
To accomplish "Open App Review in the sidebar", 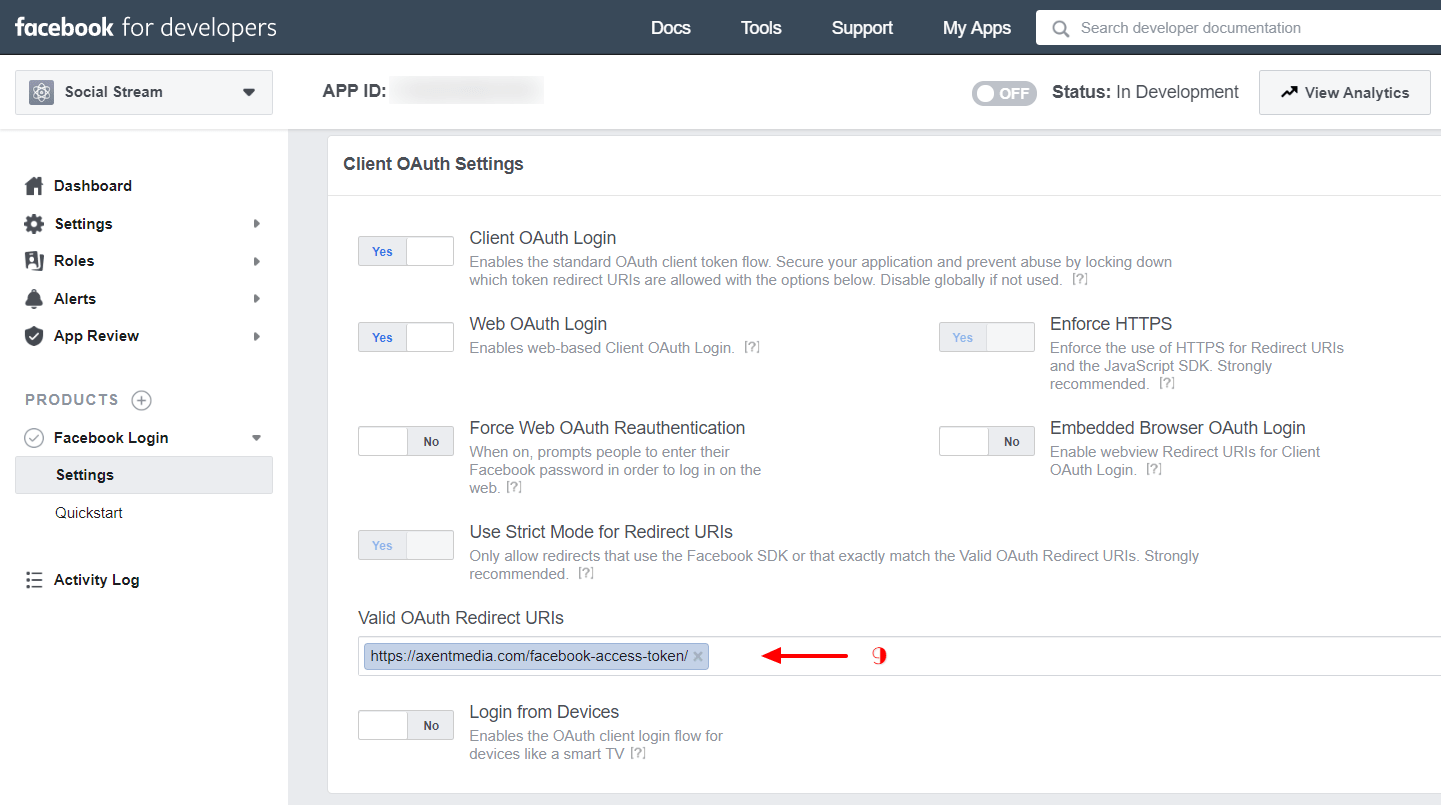I will coord(97,336).
